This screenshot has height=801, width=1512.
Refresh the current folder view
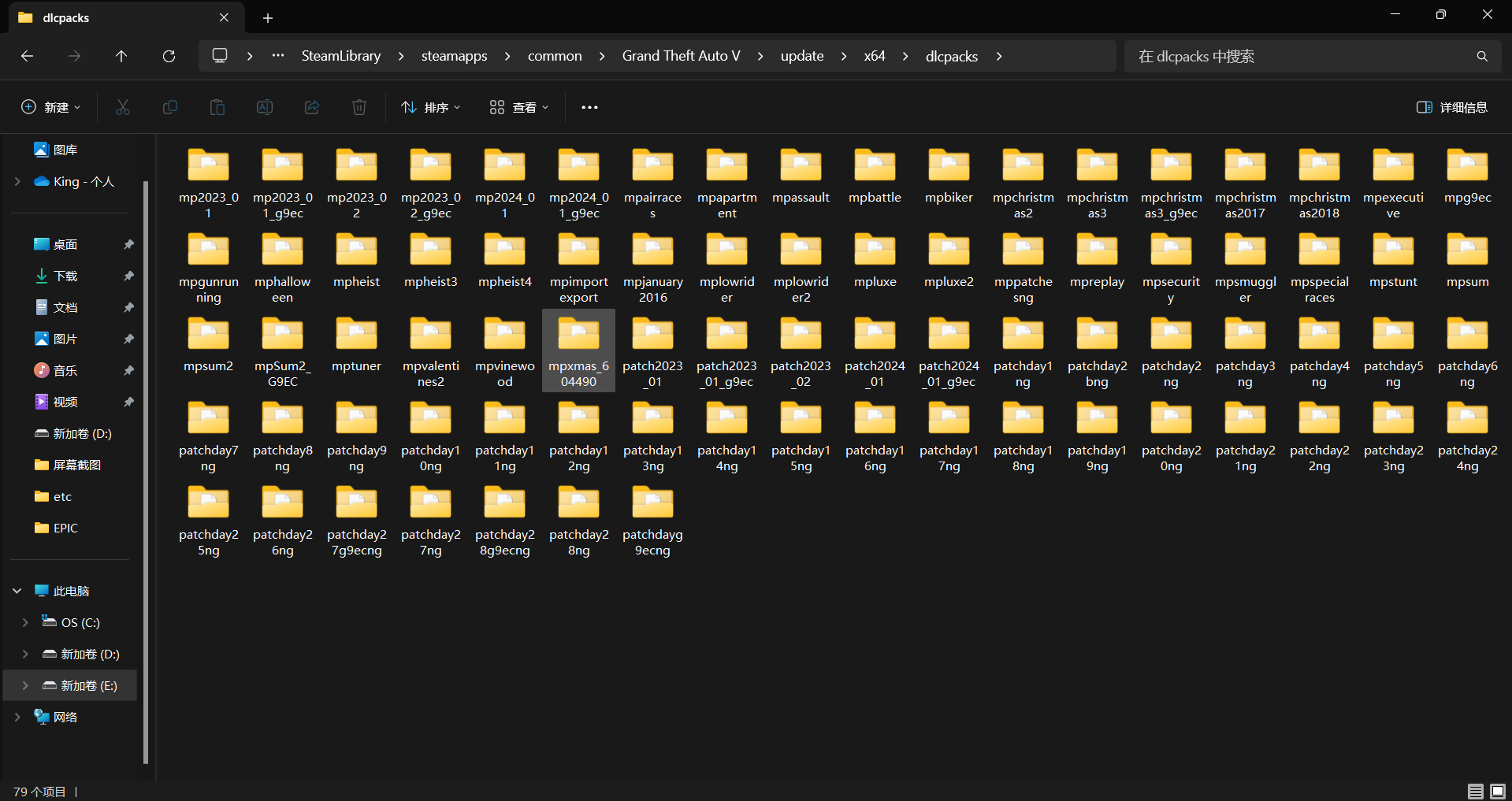pyautogui.click(x=169, y=56)
